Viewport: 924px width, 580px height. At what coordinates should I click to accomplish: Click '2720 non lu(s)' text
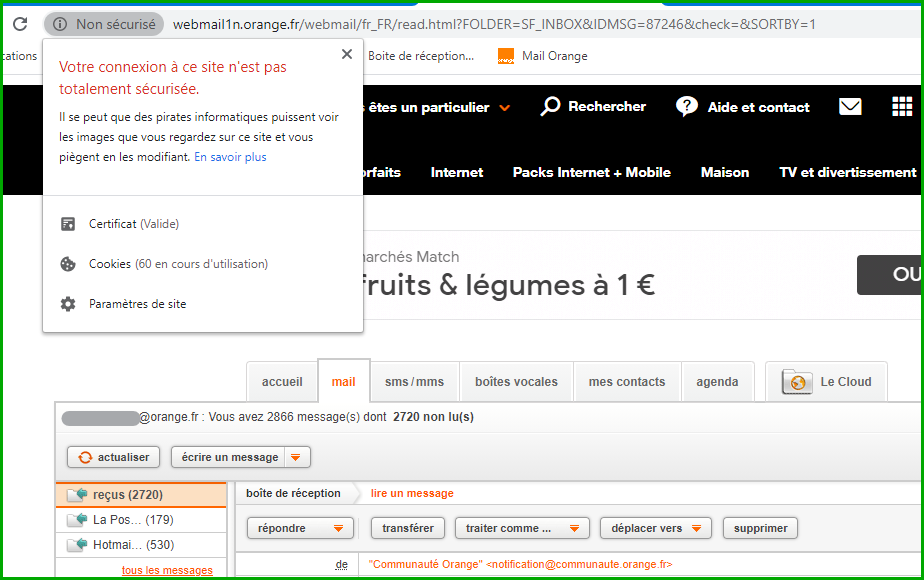(x=433, y=417)
